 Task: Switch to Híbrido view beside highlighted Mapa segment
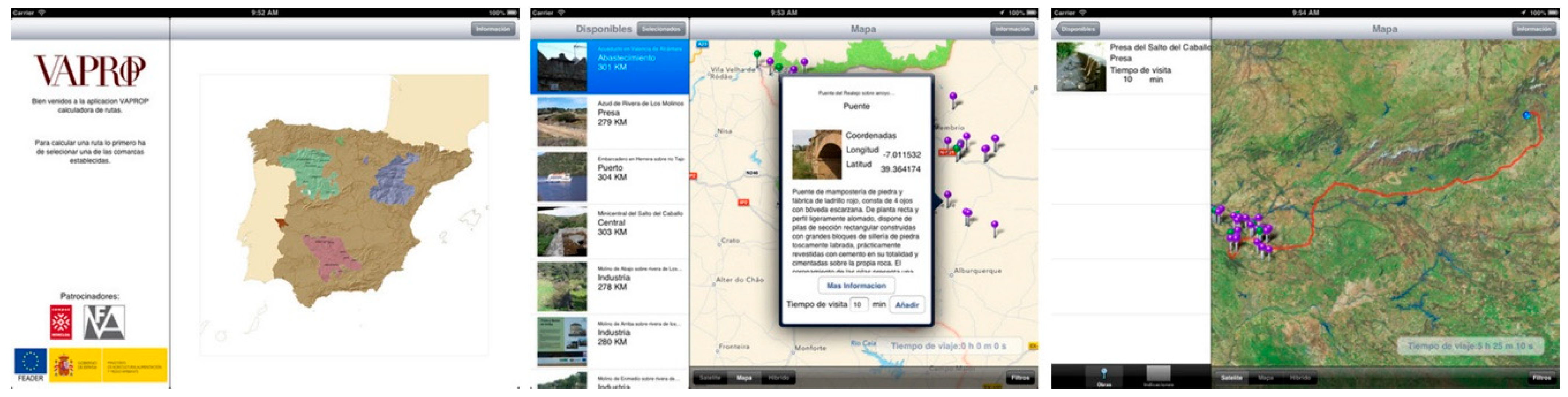(x=779, y=378)
